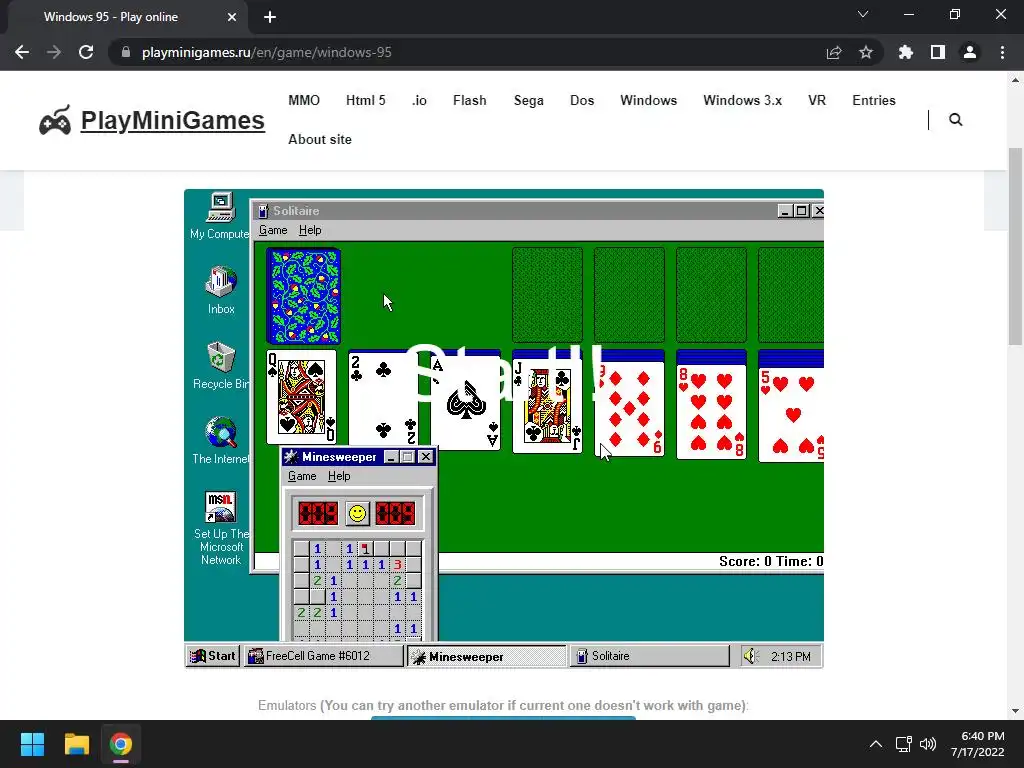The height and width of the screenshot is (768, 1024).
Task: Open the Chrome three-dot menu
Action: (x=1002, y=52)
